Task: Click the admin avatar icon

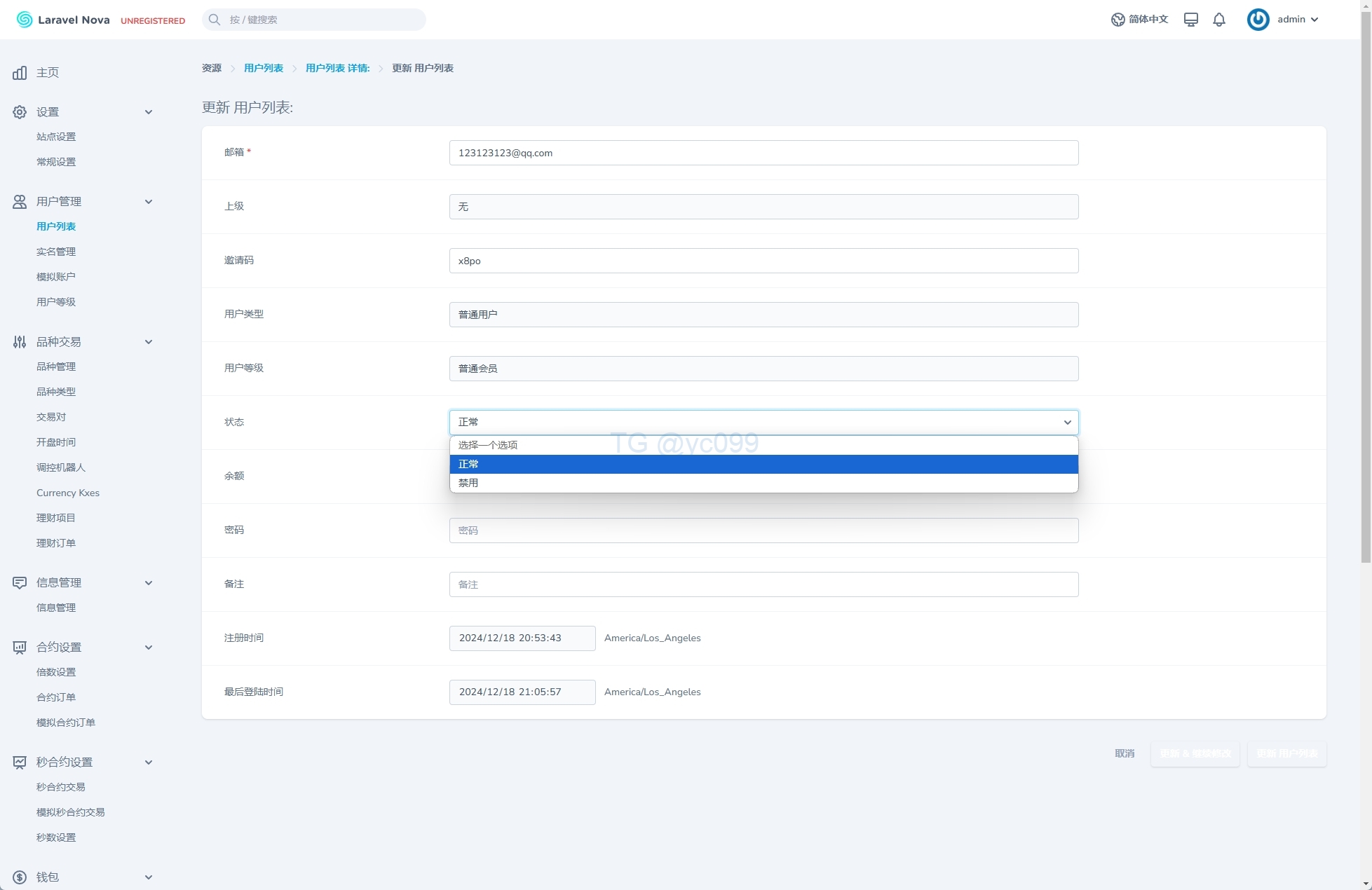Action: (1258, 20)
